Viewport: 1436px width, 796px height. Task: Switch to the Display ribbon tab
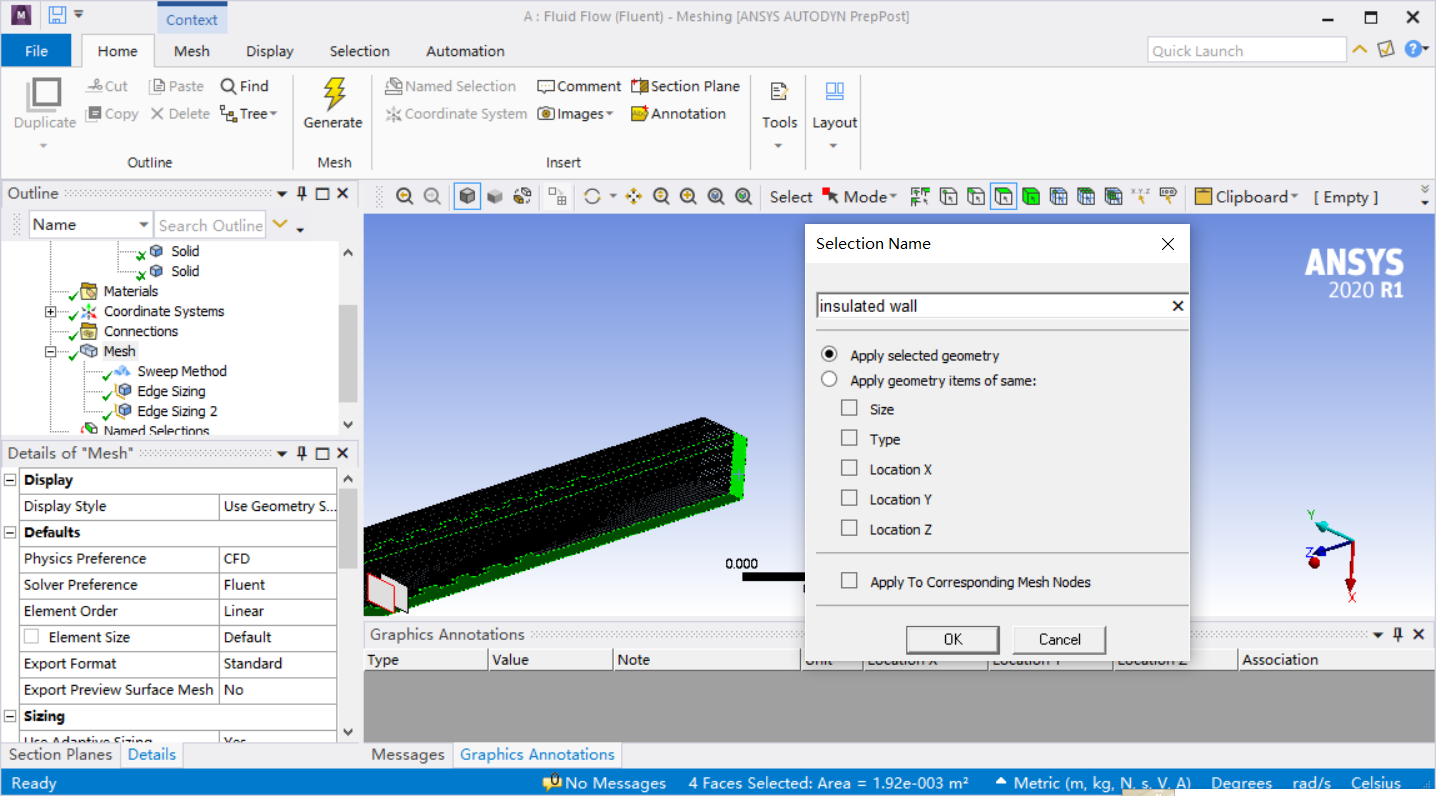270,51
